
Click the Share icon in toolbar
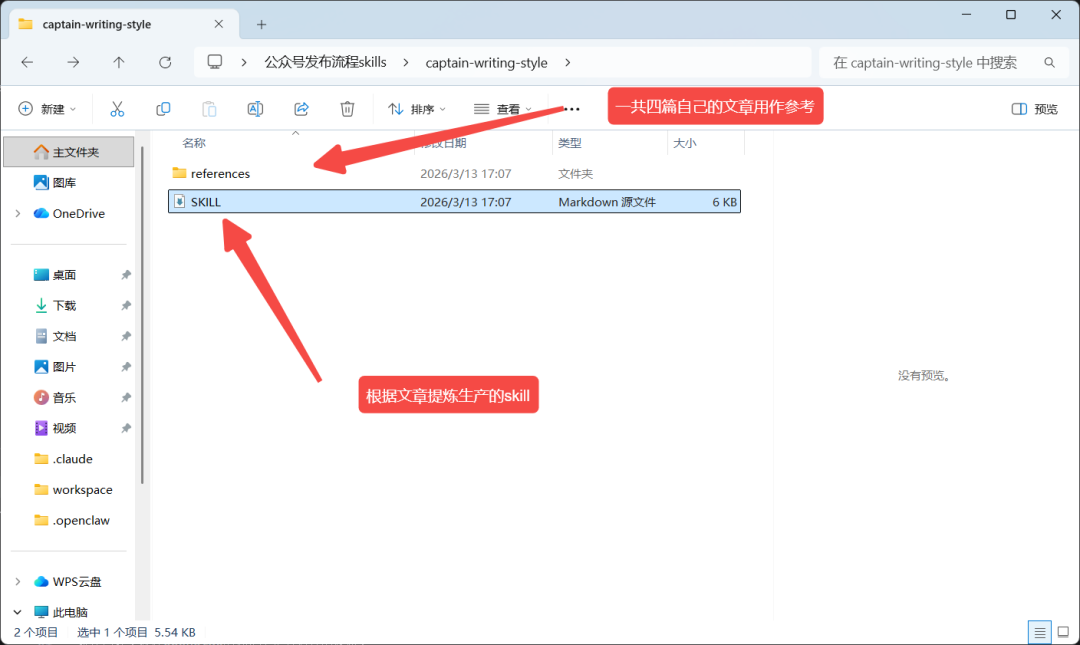301,109
